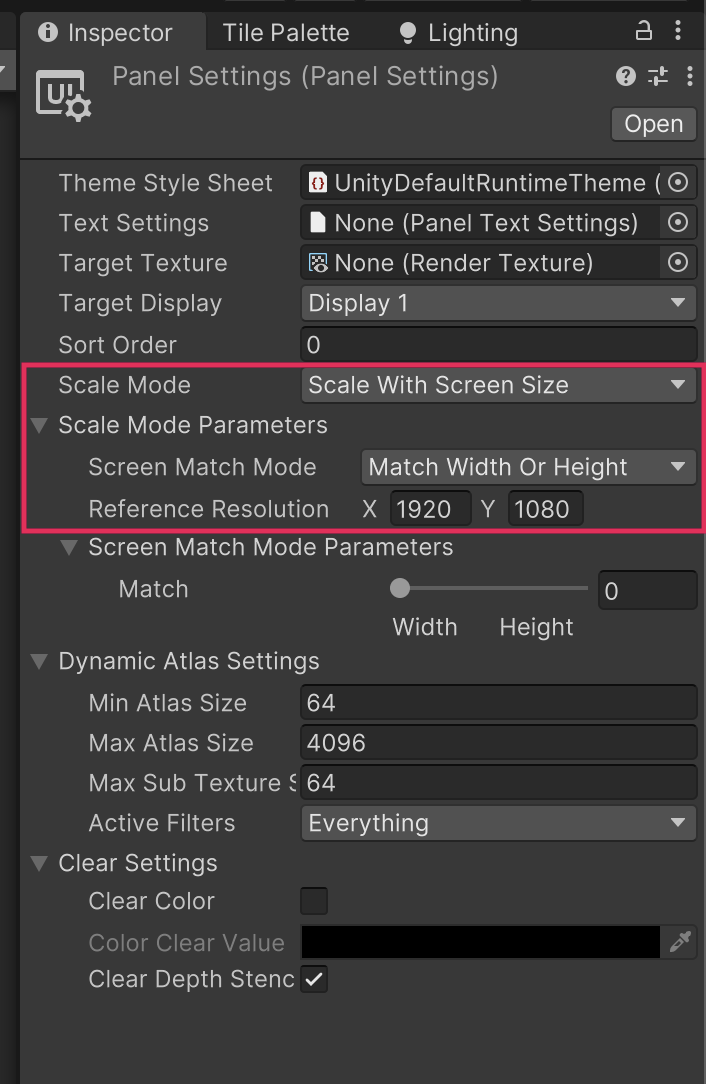This screenshot has height=1084, width=706.
Task: Open the Scale Mode dropdown
Action: click(x=498, y=385)
